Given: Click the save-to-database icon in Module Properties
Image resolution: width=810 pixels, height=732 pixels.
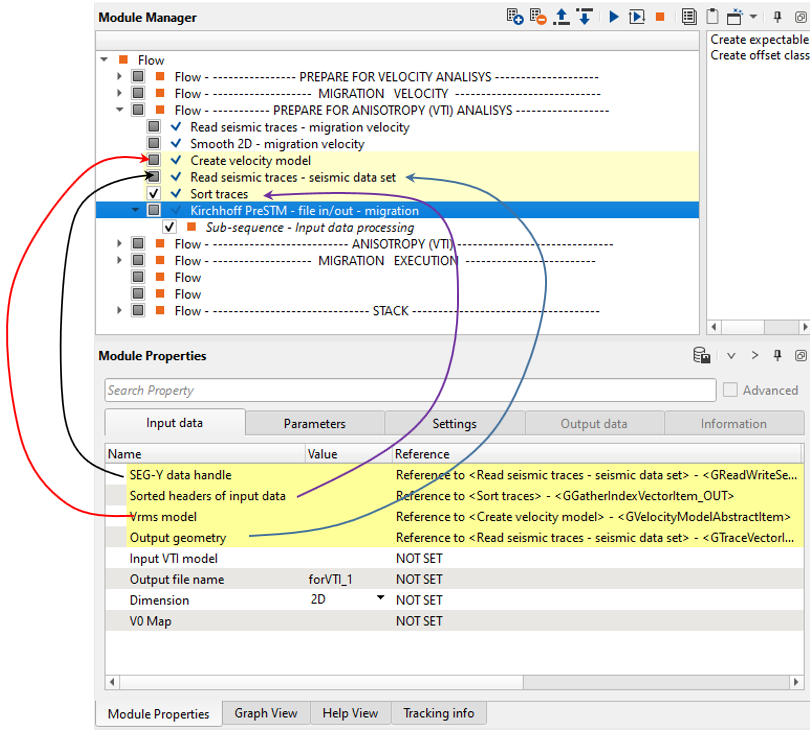Looking at the screenshot, I should pos(702,356).
